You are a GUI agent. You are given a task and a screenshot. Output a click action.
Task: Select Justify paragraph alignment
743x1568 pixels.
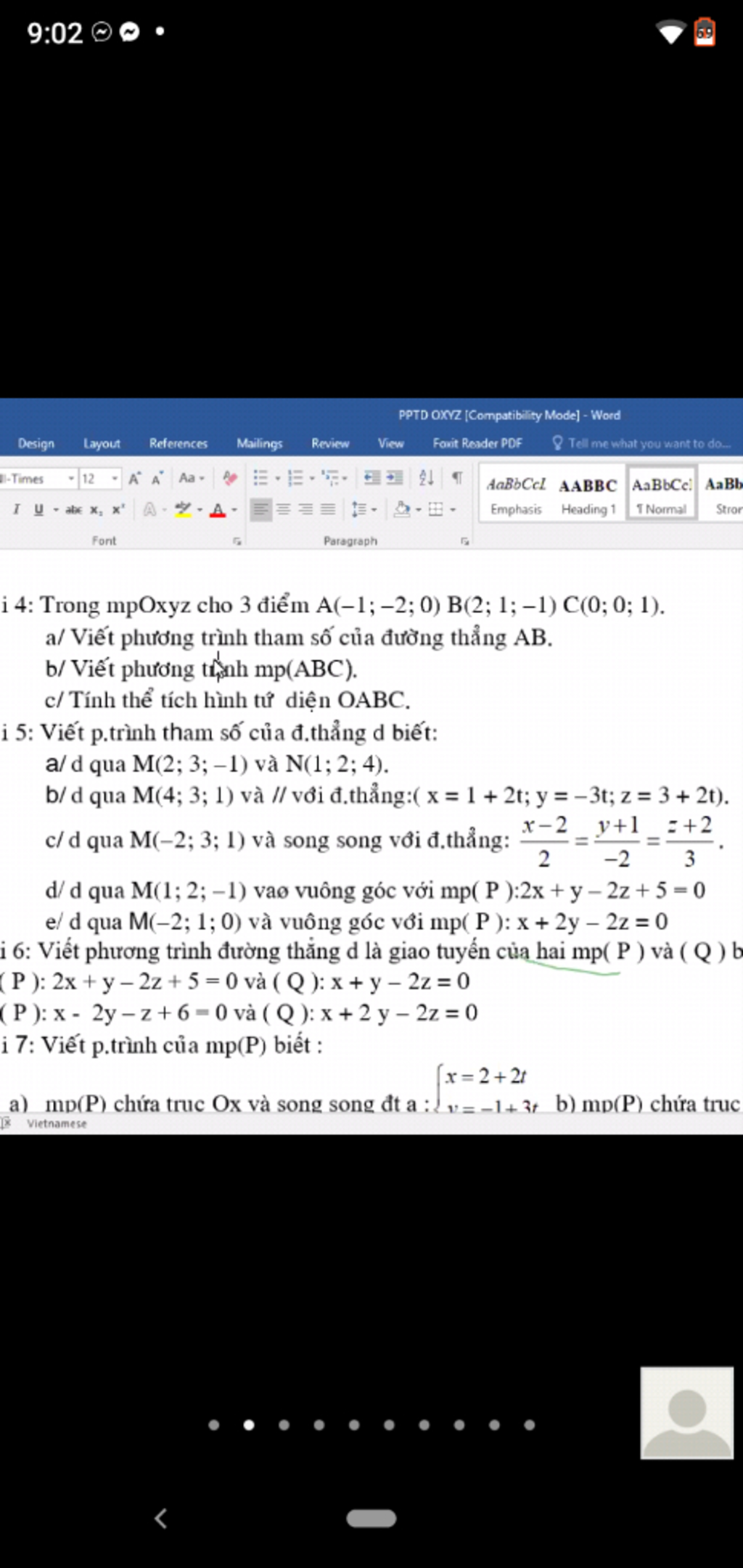pyautogui.click(x=328, y=510)
